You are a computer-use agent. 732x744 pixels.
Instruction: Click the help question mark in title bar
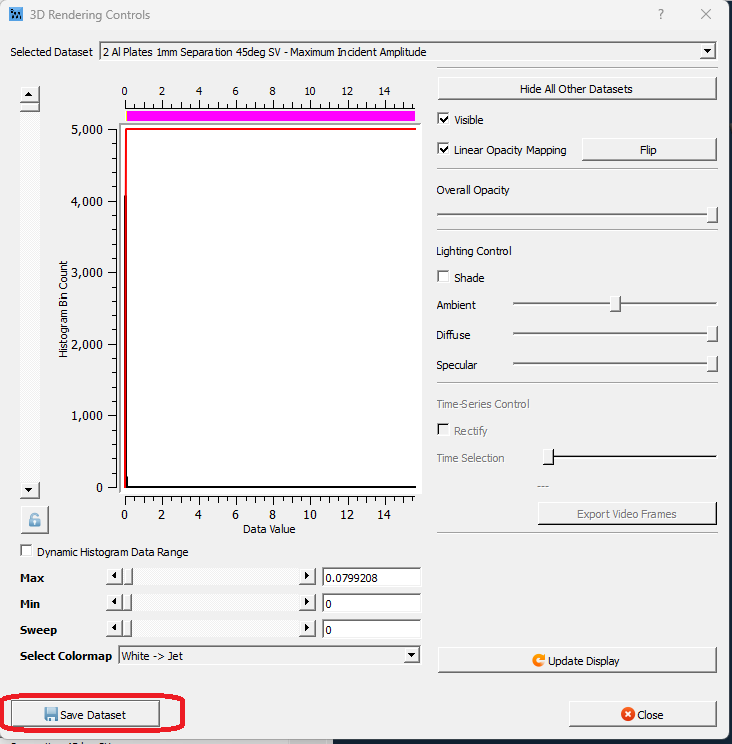click(x=660, y=14)
